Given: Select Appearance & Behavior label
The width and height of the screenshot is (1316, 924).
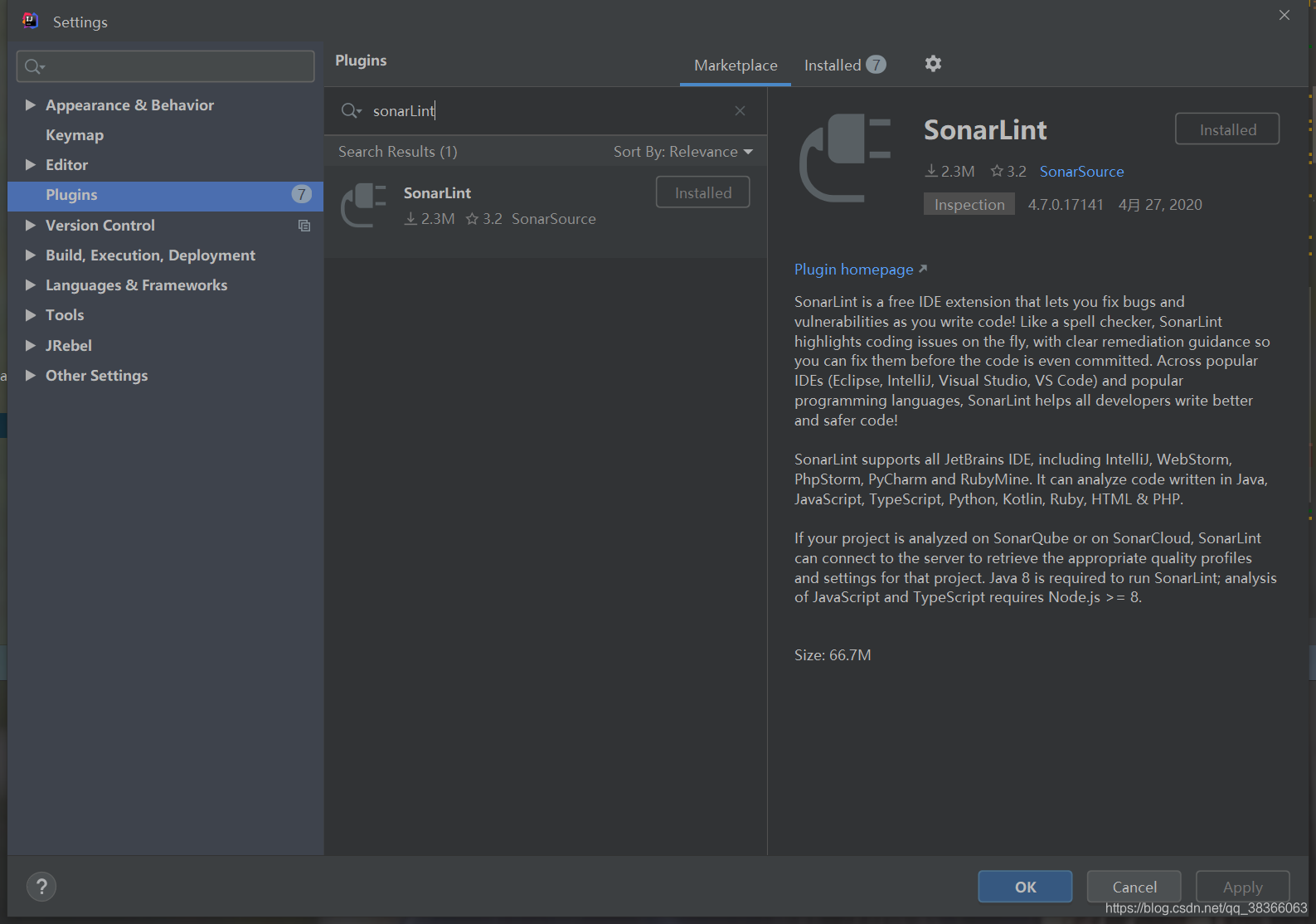Looking at the screenshot, I should pyautogui.click(x=129, y=105).
